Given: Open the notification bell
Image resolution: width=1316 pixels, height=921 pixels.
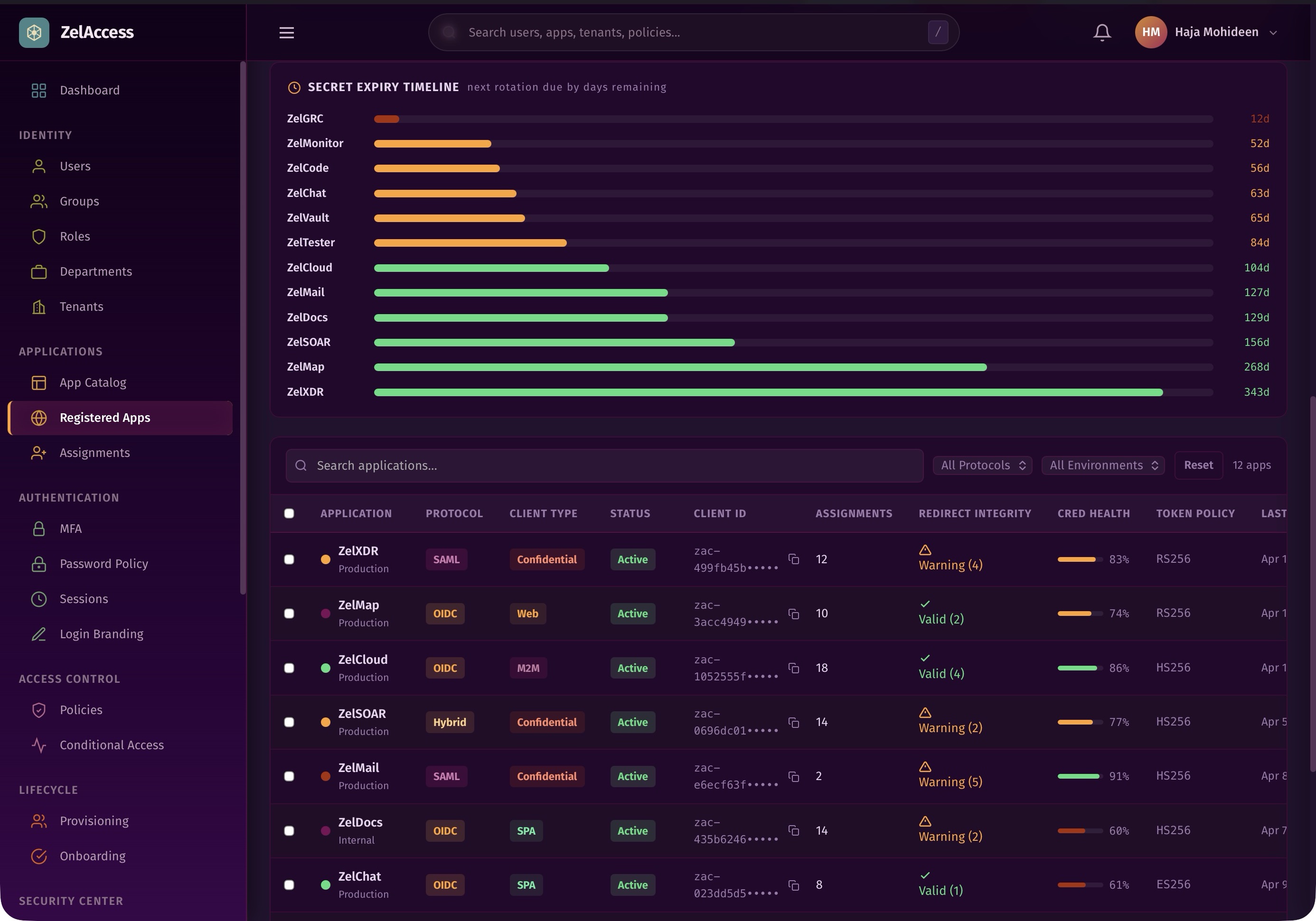Looking at the screenshot, I should (x=1101, y=32).
